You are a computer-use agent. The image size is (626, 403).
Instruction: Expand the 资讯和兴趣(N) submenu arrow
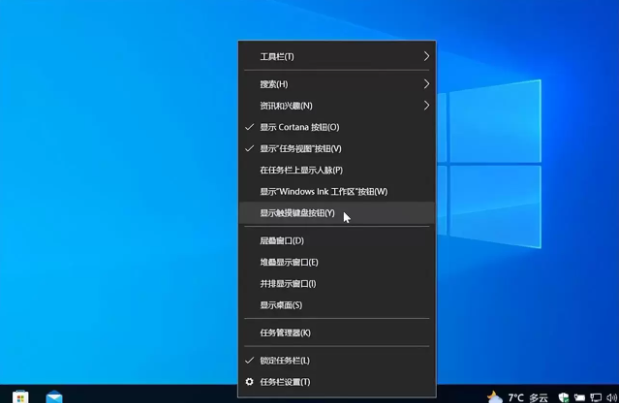pos(426,105)
